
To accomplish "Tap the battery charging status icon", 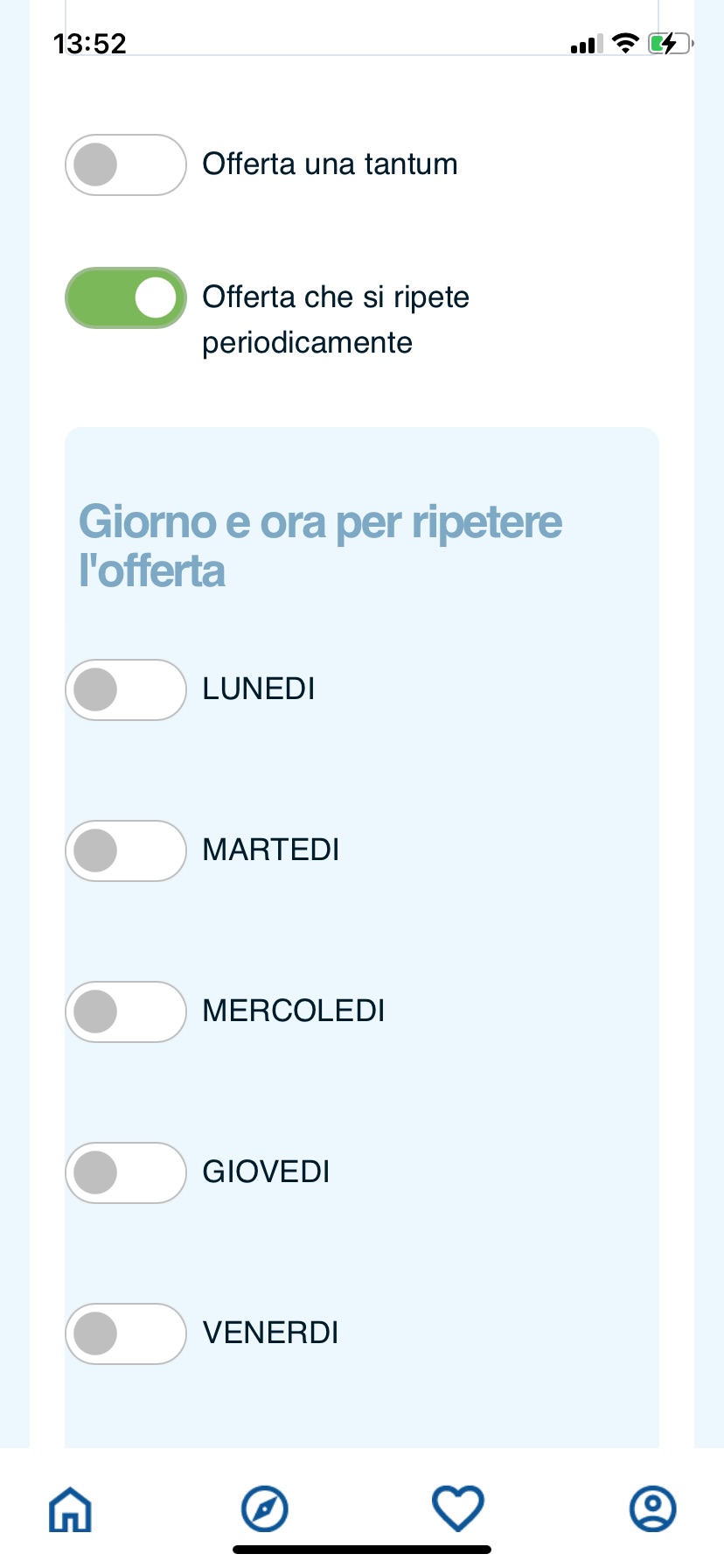I will coord(670,44).
